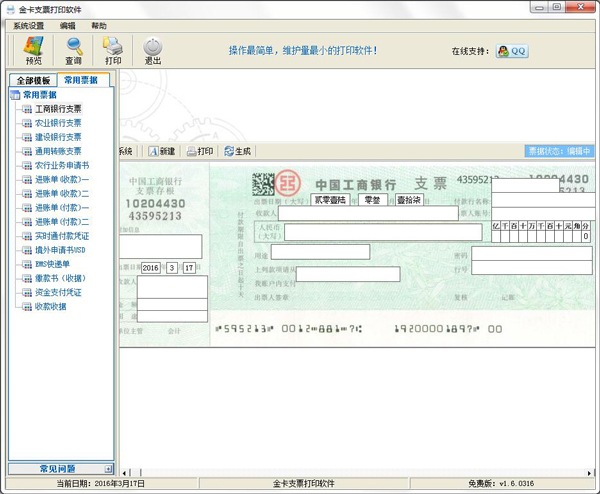The width and height of the screenshot is (600, 494).
Task: Click the 打印 button in ticket toolbar
Action: tap(200, 151)
